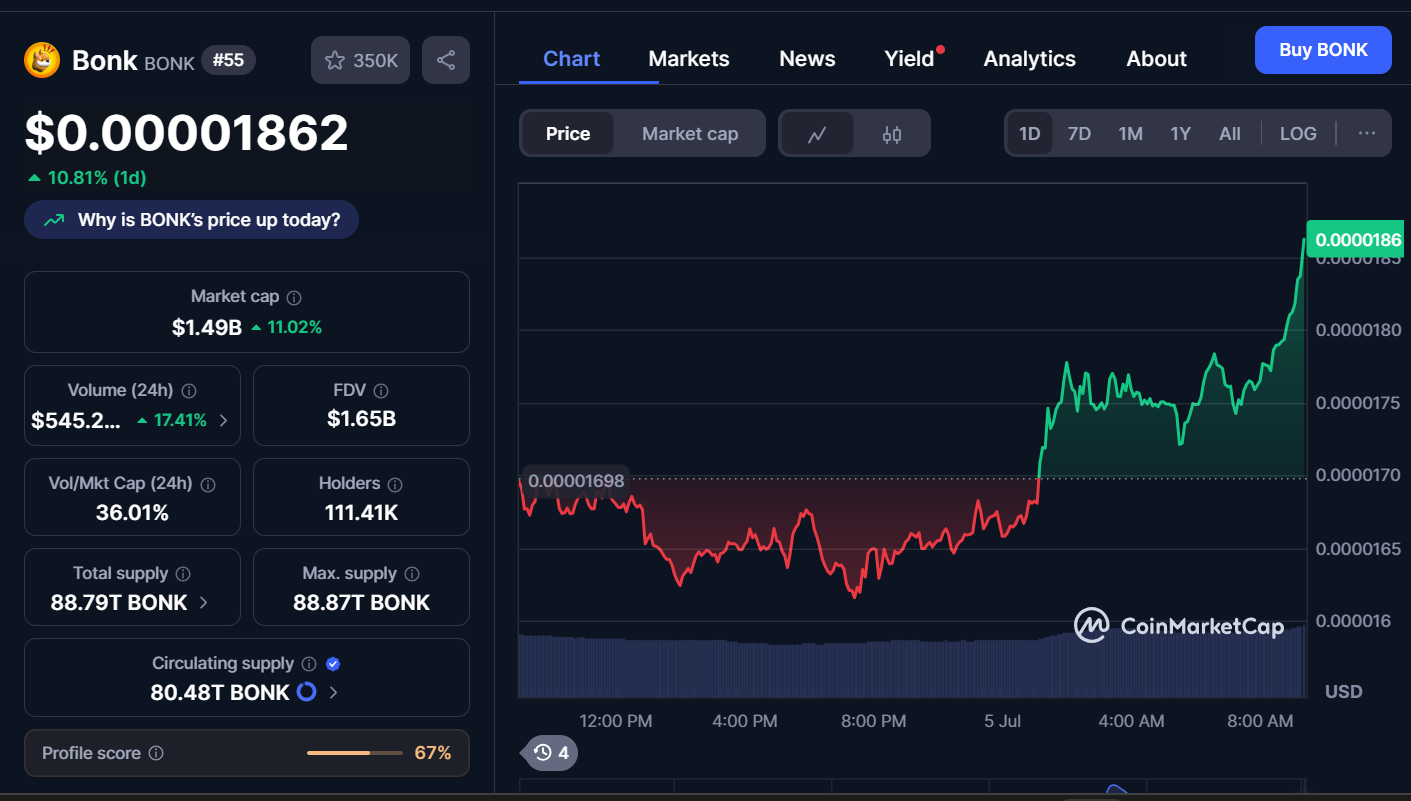Open the share icon button
The height and width of the screenshot is (801, 1411).
tap(446, 60)
